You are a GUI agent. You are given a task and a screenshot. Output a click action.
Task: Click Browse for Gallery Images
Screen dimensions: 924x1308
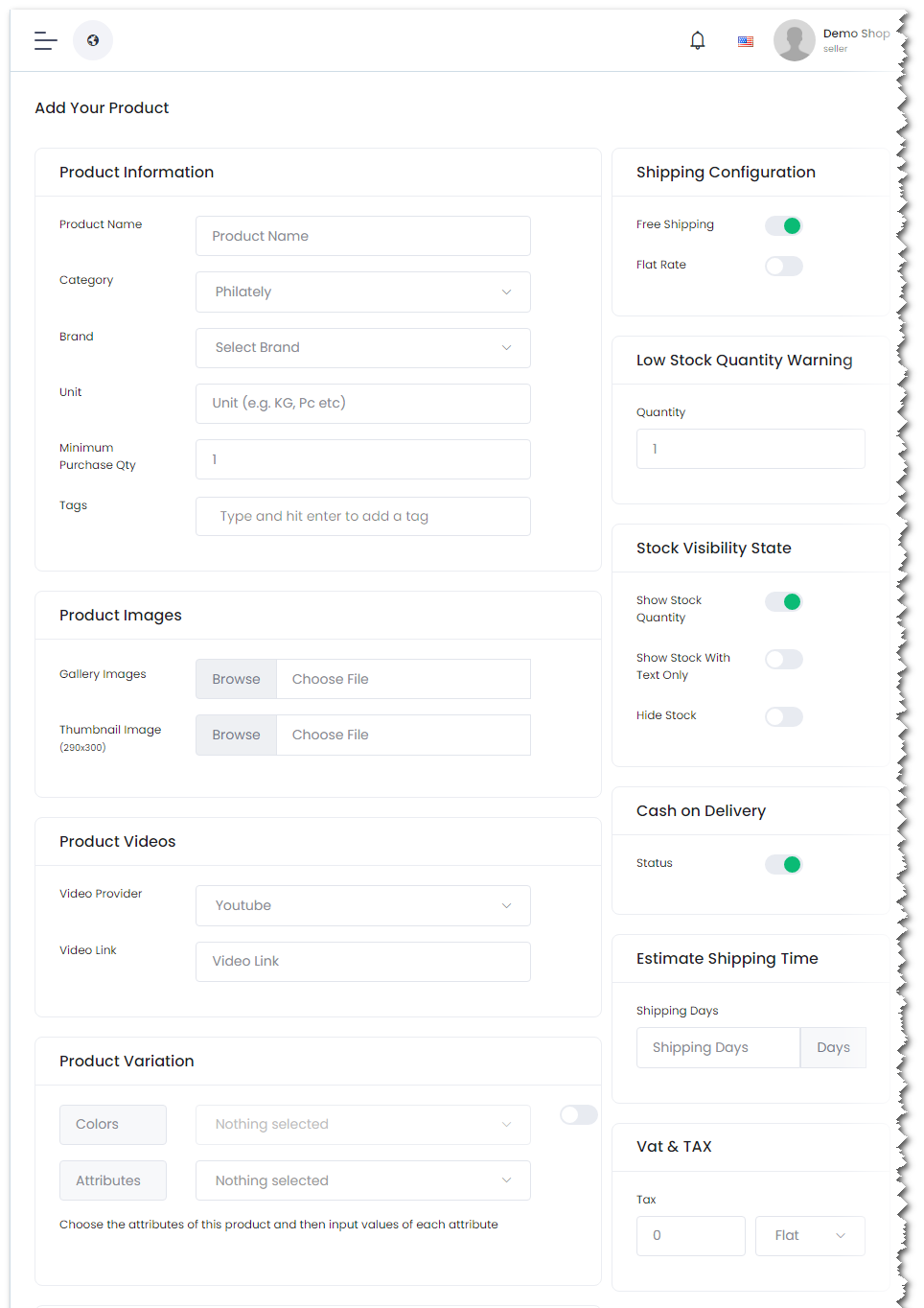pos(236,679)
